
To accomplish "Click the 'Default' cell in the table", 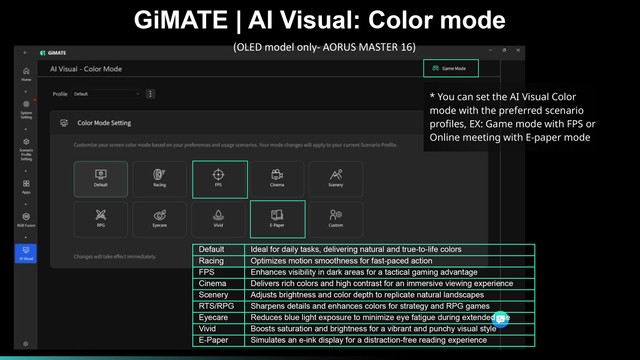I will tap(219, 249).
